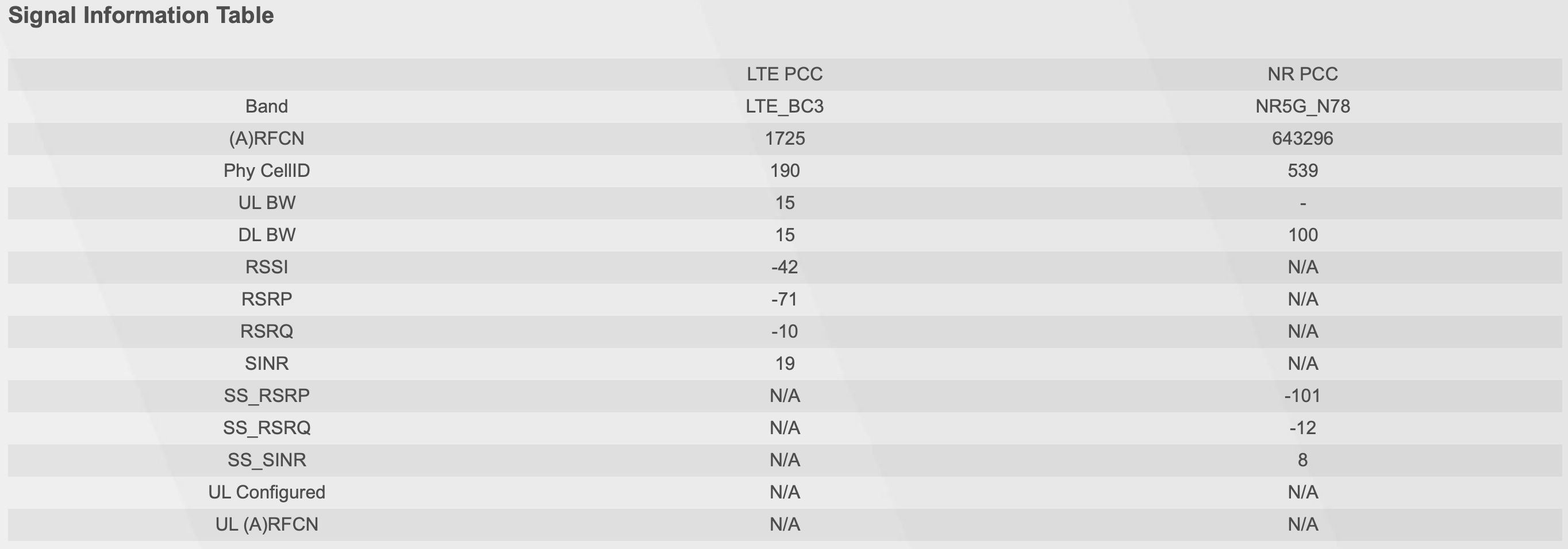Select the LTE RSRP value -71
This screenshot has height=549, width=1568.
pos(785,300)
